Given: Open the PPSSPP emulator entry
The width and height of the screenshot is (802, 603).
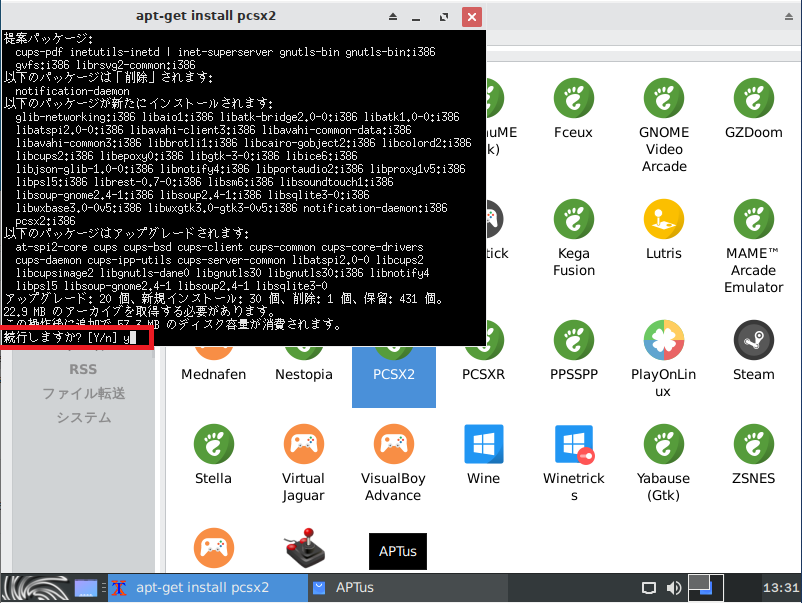Looking at the screenshot, I should coord(573,340).
